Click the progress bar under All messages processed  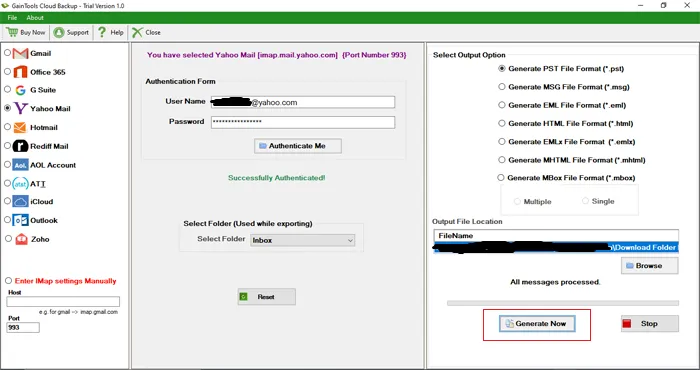(x=563, y=303)
